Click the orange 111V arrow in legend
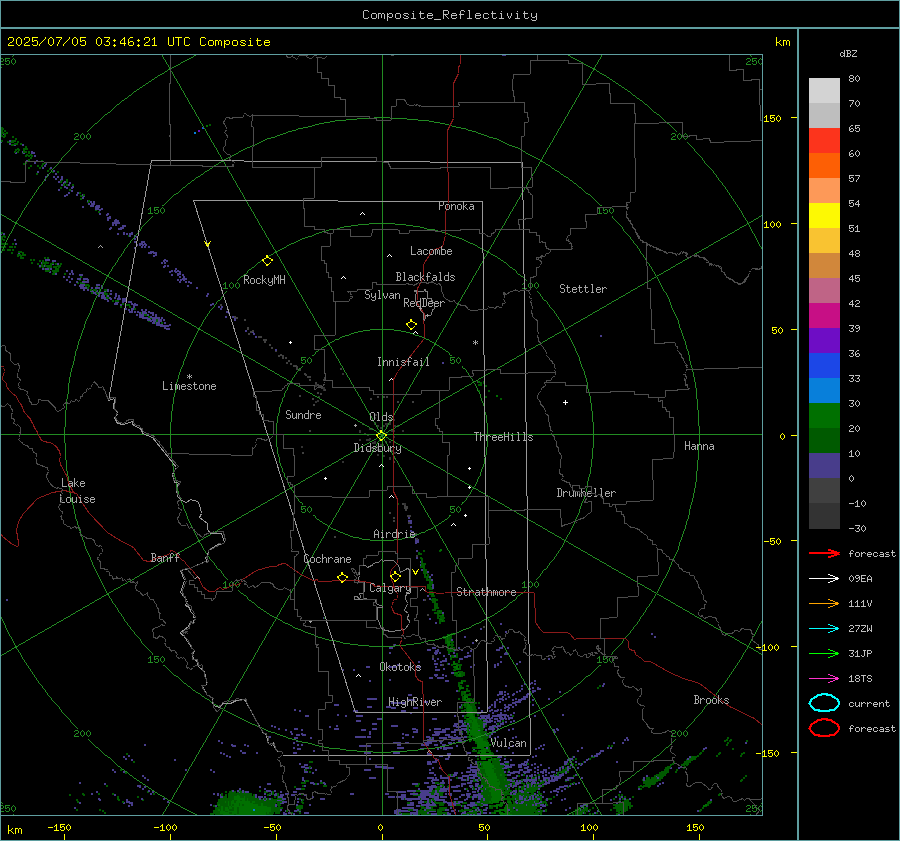The width and height of the screenshot is (900, 841). [x=824, y=603]
